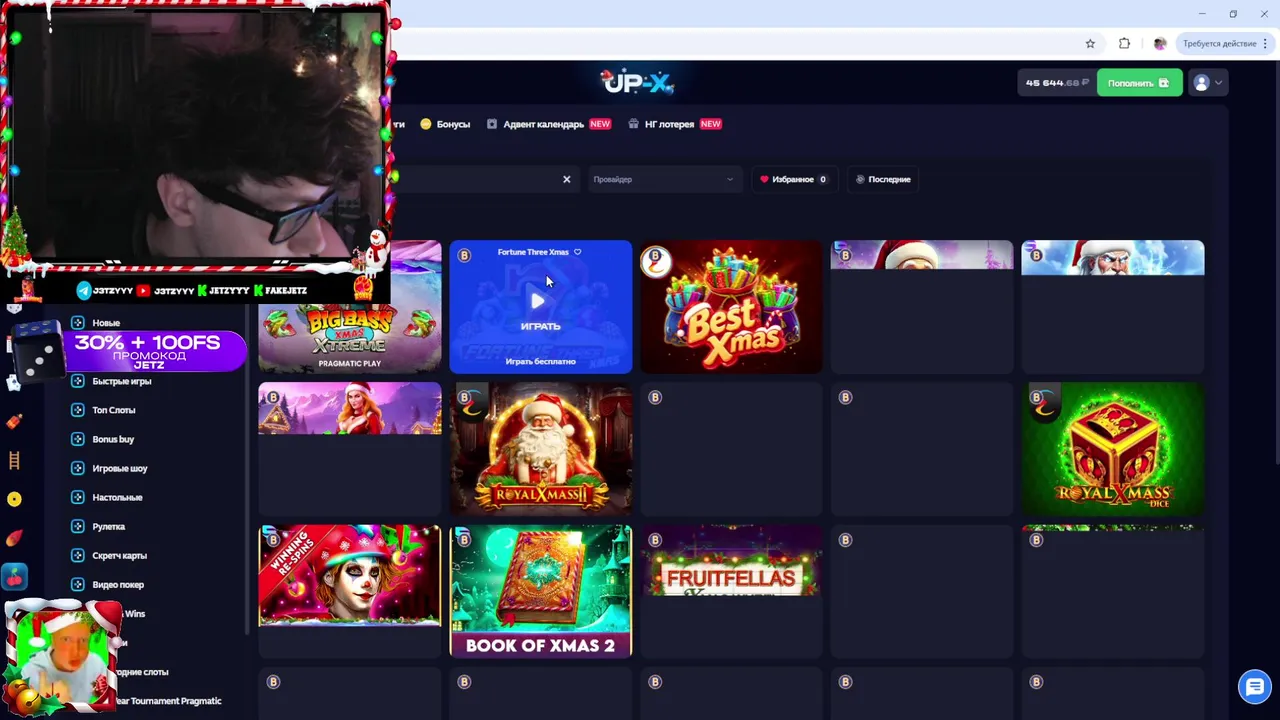1280x720 pixels.
Task: Open the live chat support bubble
Action: pos(1253,687)
